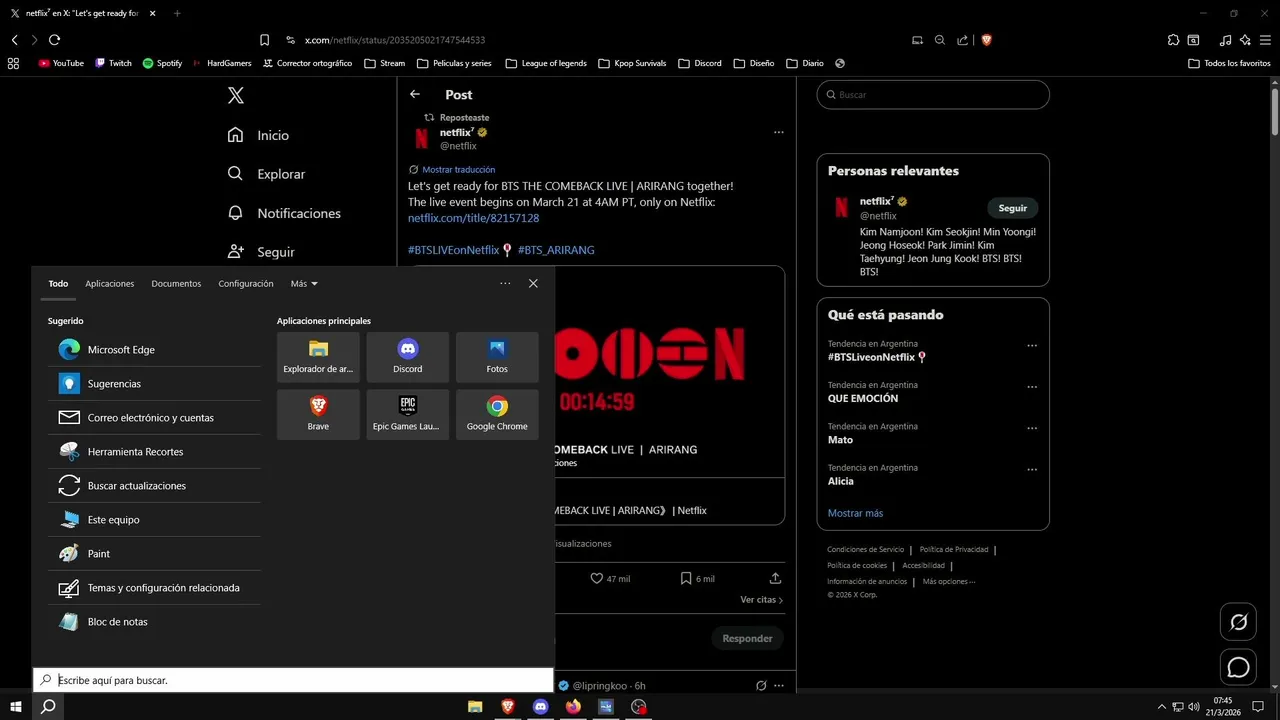The height and width of the screenshot is (720, 1280).
Task: Open Más opciones footer menu
Action: pos(948,581)
